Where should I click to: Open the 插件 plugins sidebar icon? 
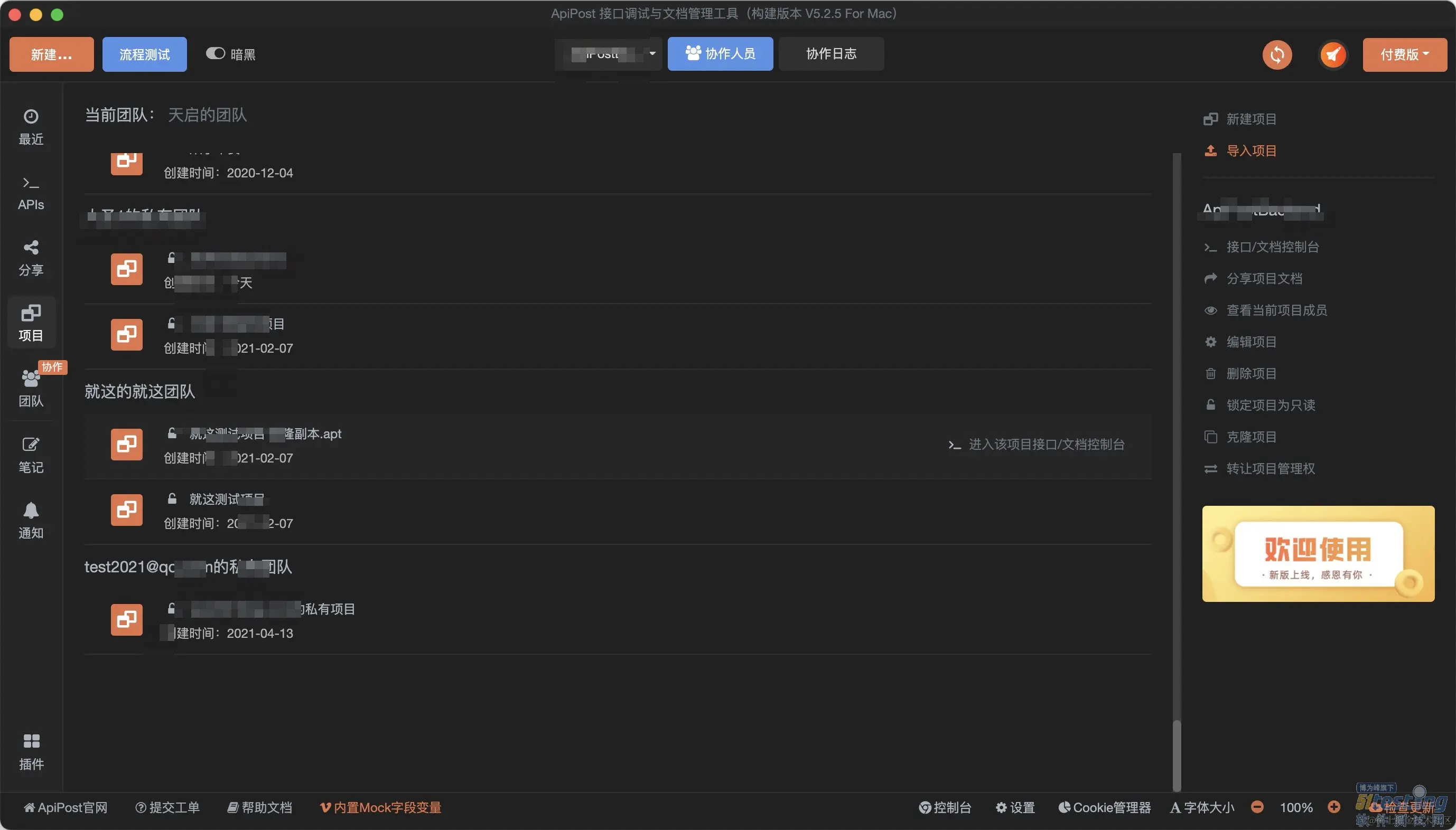(31, 751)
